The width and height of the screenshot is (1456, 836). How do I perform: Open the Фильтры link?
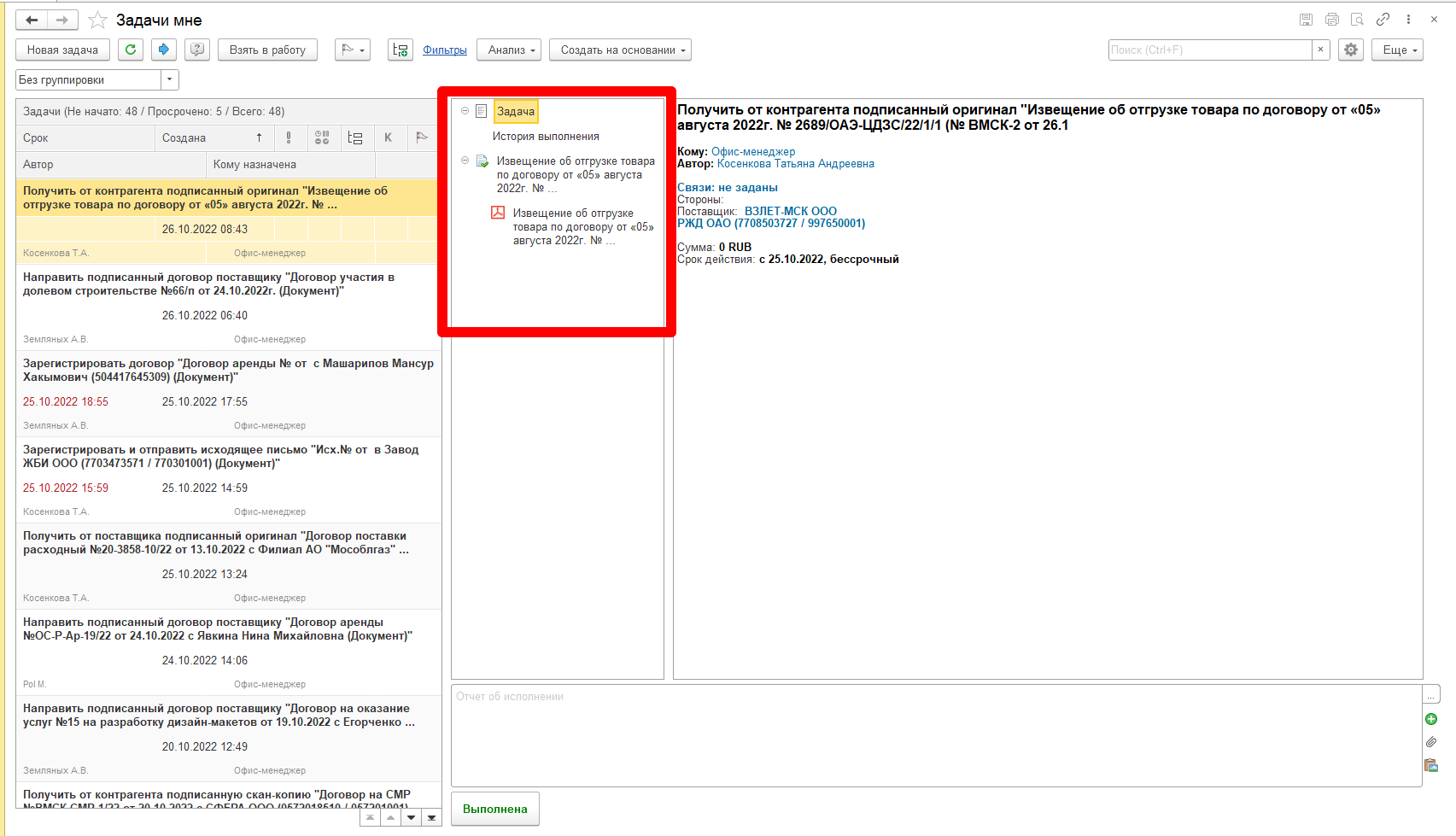click(x=445, y=50)
